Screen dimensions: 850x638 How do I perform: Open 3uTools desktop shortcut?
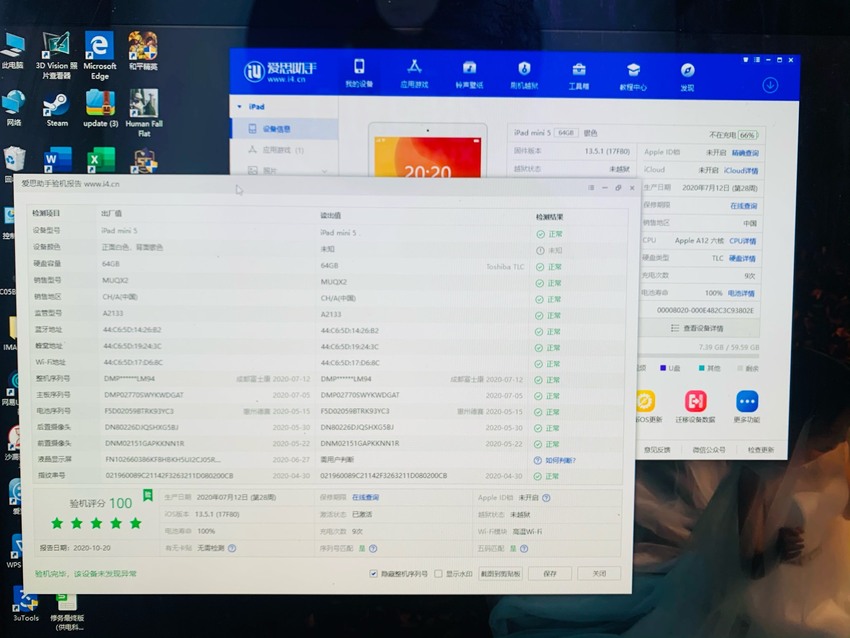pyautogui.click(x=25, y=605)
